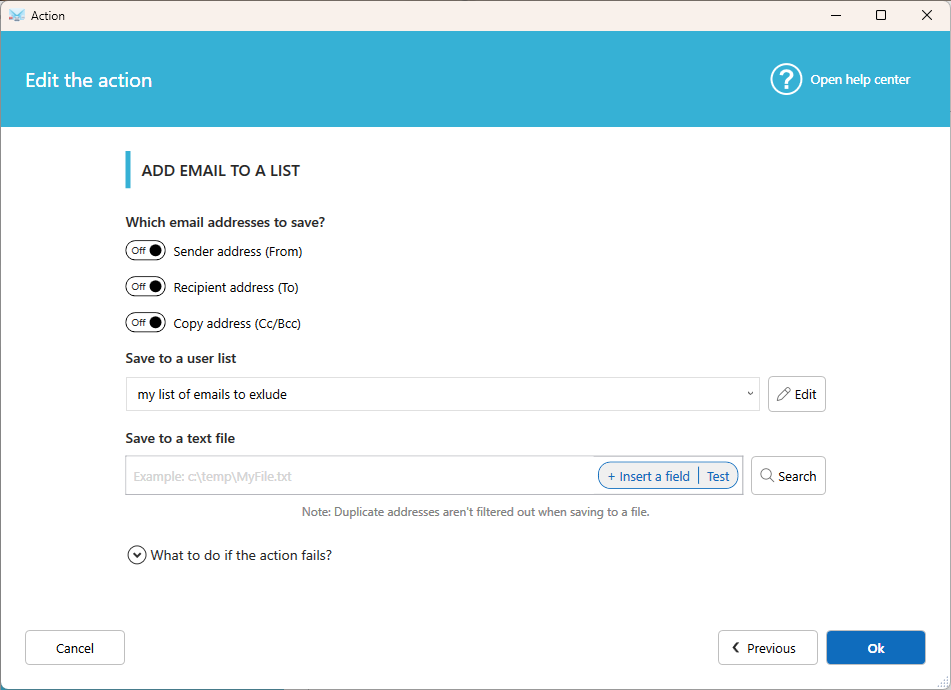The image size is (951, 690).
Task: Click the window resize grip corner
Action: 943,683
